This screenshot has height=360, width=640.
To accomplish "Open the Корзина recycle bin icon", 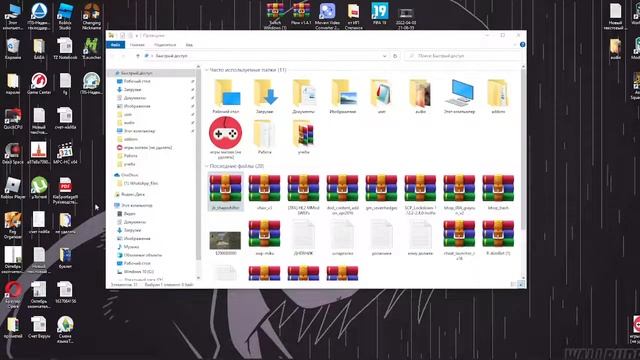I will pos(13,49).
